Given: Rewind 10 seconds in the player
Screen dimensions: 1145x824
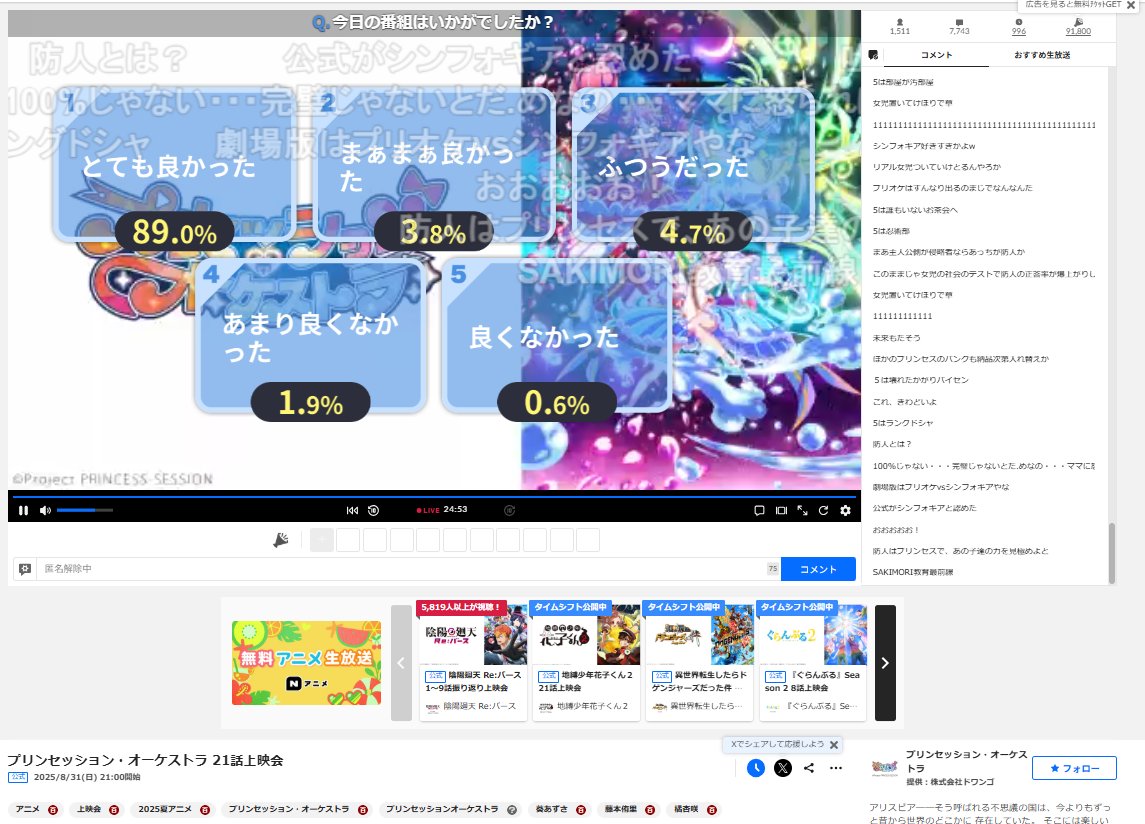Looking at the screenshot, I should coord(373,511).
